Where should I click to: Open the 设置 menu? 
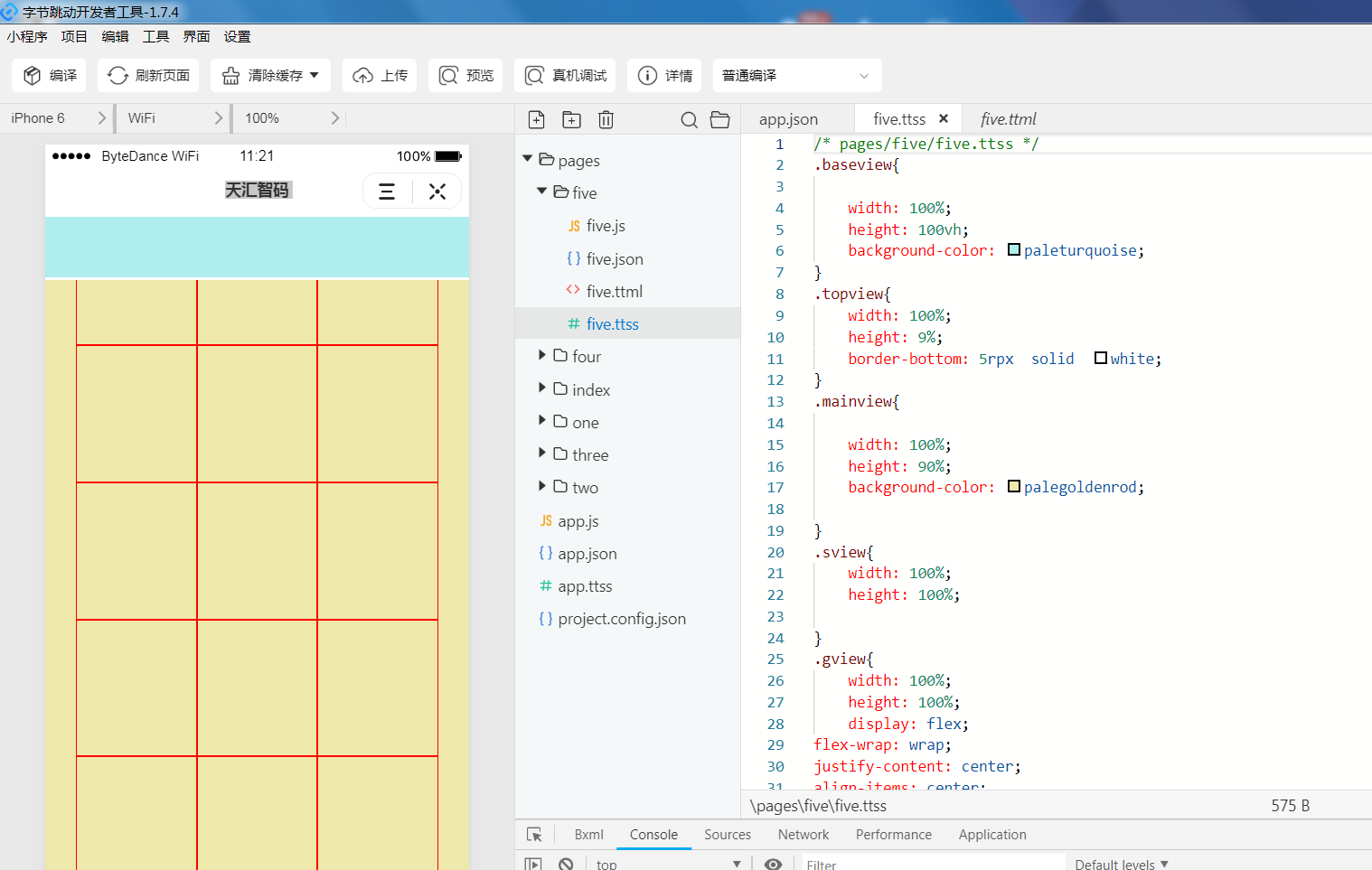pyautogui.click(x=237, y=37)
